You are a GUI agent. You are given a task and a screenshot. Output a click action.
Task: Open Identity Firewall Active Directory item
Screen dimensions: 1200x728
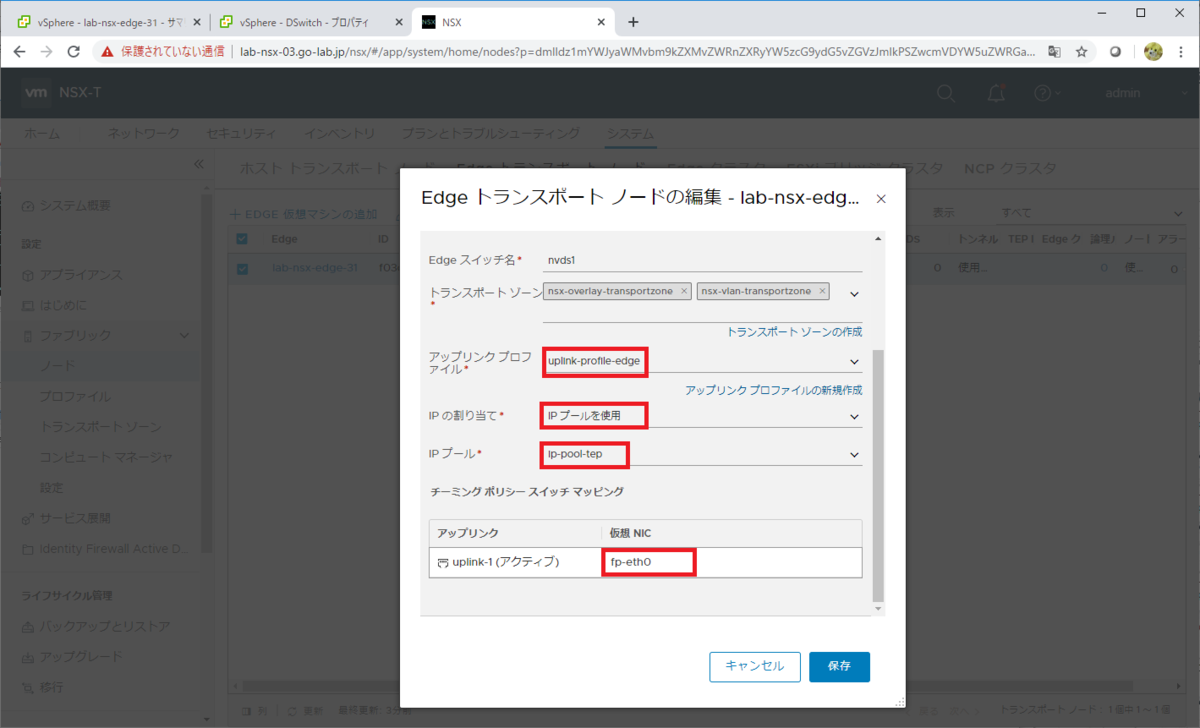[x=107, y=549]
